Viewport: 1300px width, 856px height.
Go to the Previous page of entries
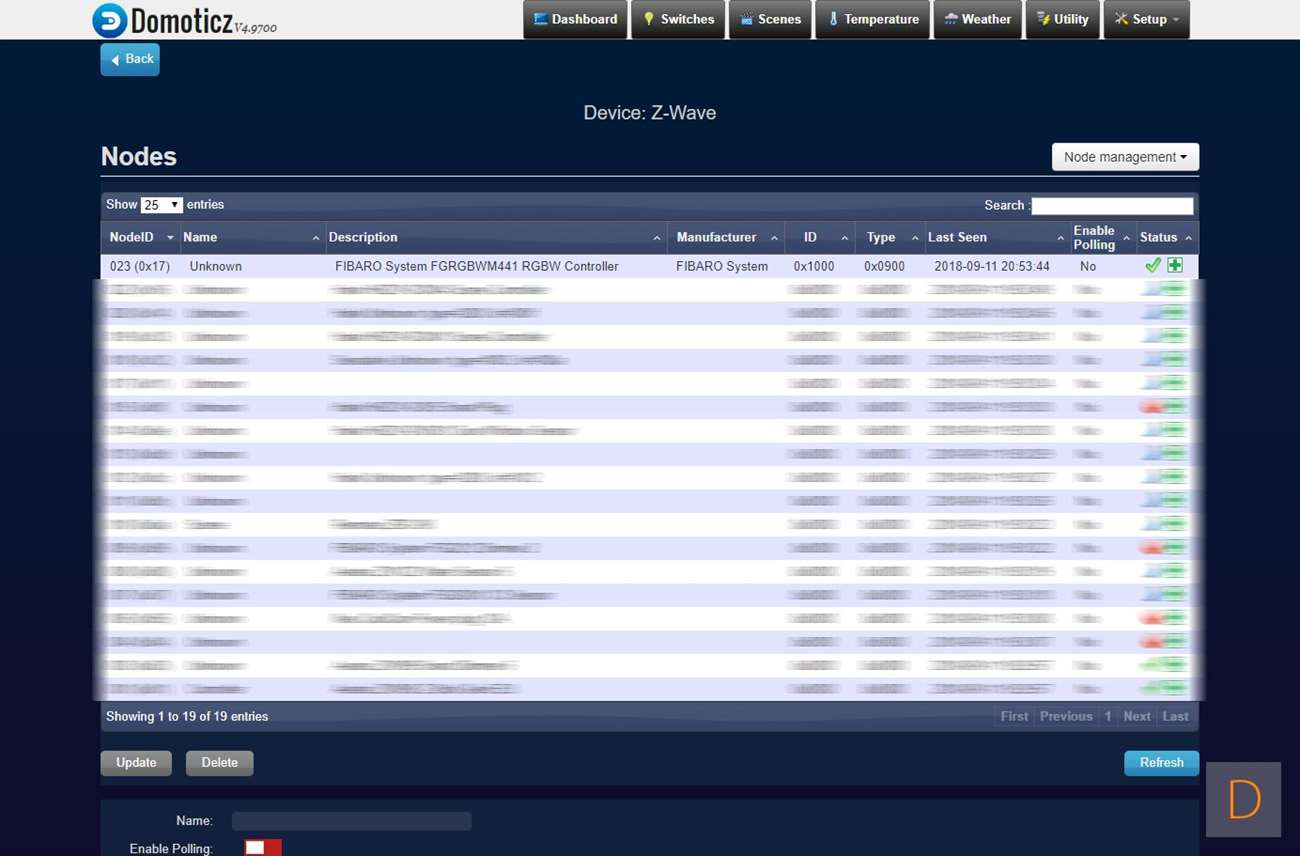pos(1066,717)
